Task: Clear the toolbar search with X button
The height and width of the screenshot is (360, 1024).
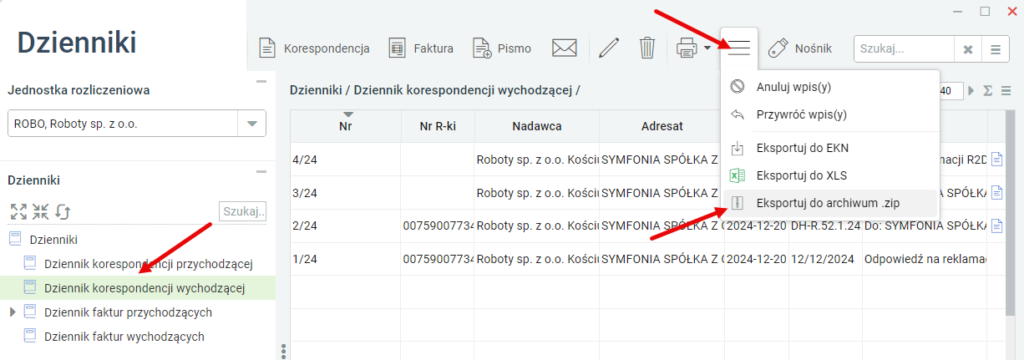Action: pyautogui.click(x=968, y=49)
